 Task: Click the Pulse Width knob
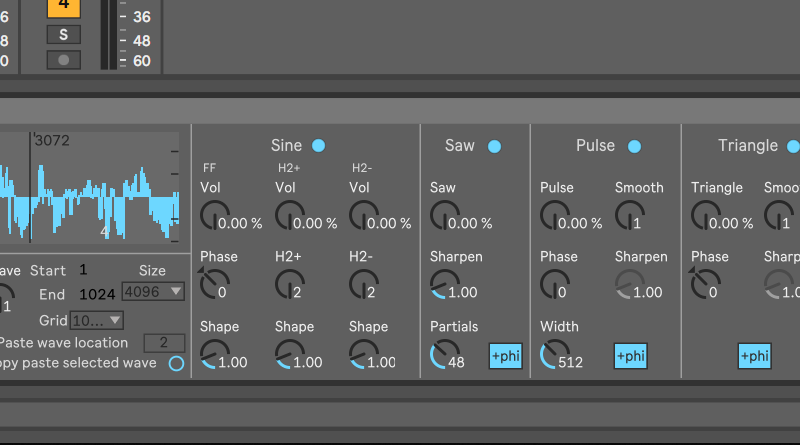coord(552,354)
